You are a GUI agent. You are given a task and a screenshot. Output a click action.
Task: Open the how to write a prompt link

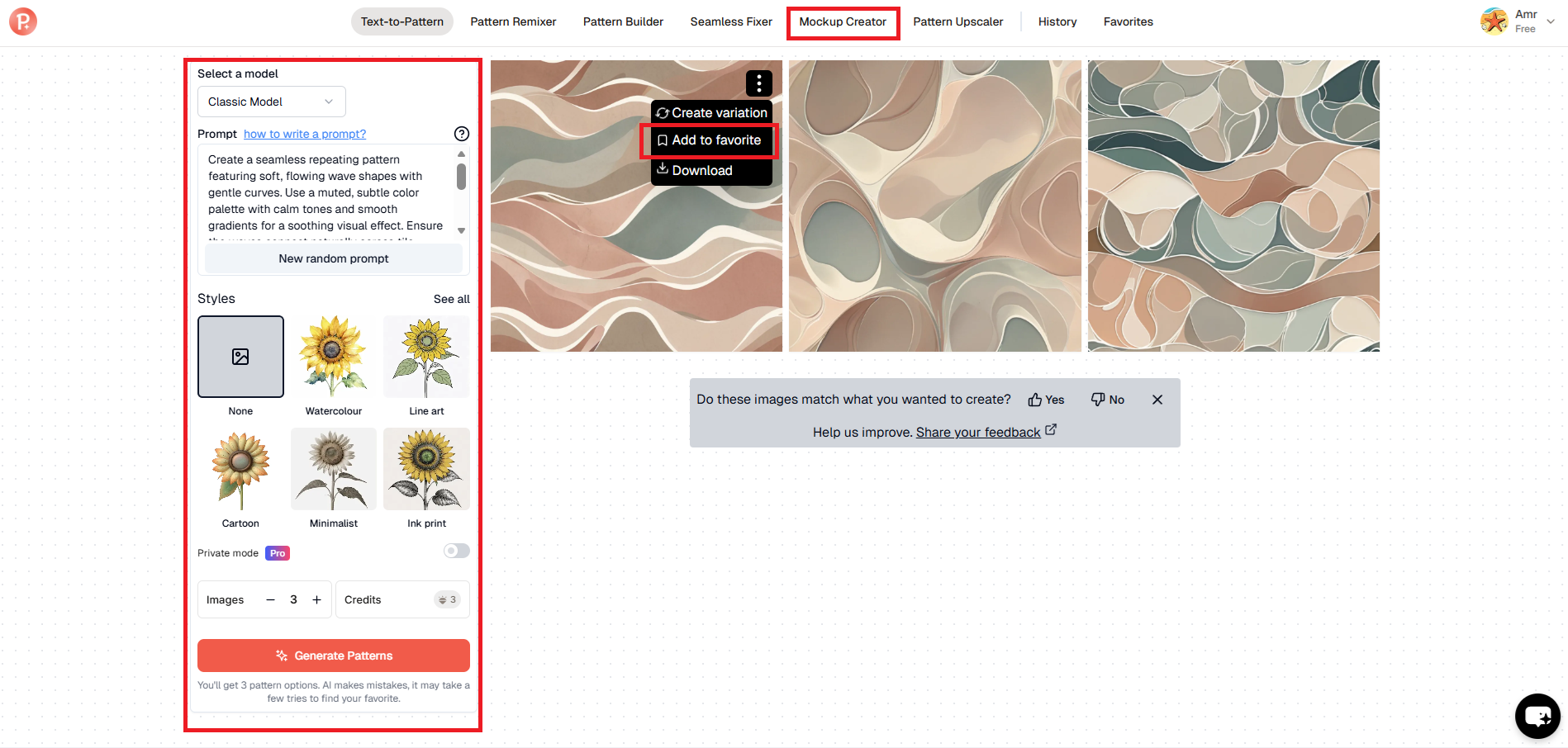click(x=304, y=134)
